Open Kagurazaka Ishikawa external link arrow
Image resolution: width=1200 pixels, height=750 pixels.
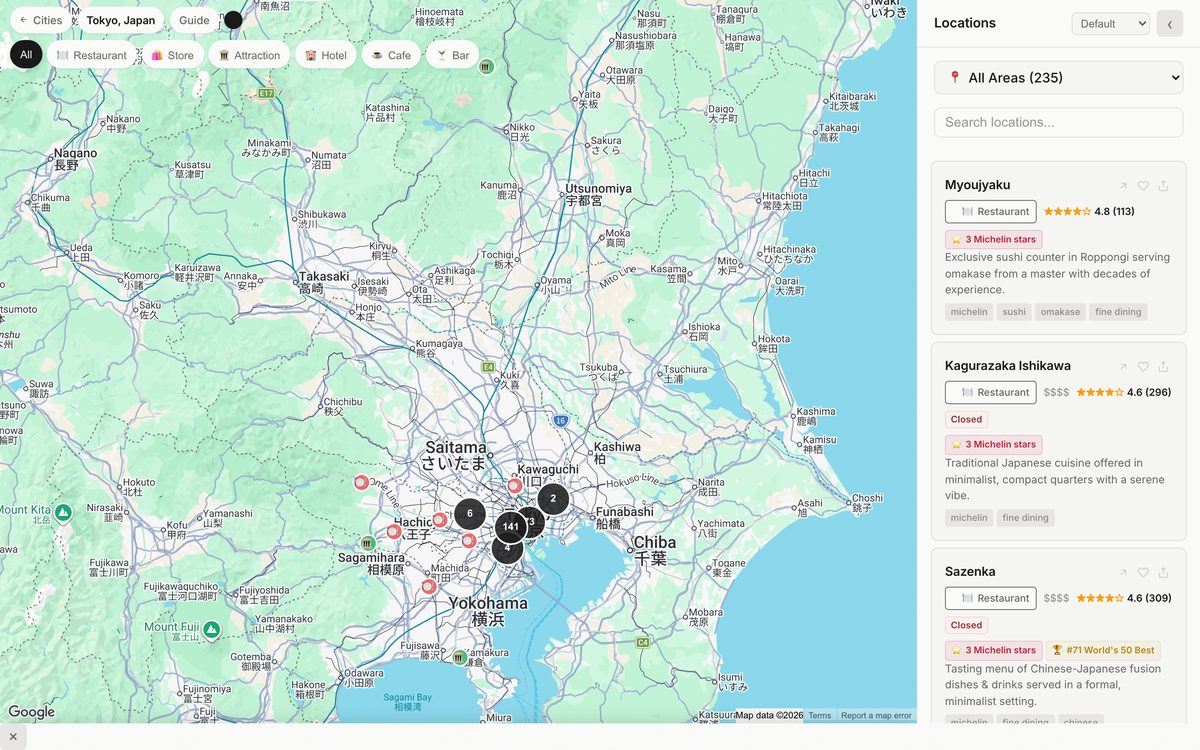click(x=1123, y=366)
